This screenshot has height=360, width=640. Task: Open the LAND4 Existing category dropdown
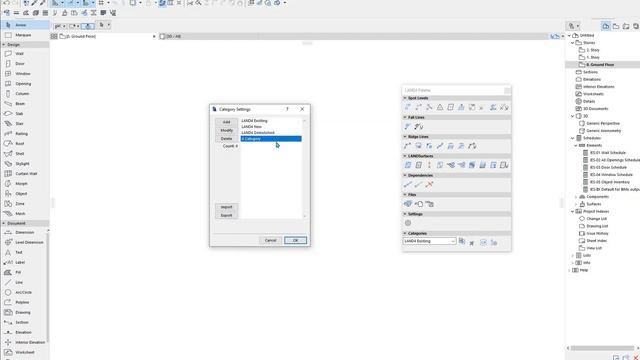[429, 241]
